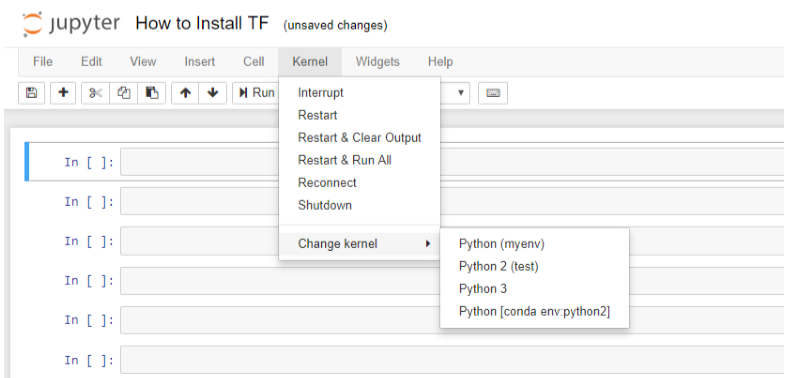Switch kernel to Python 2 (test)
Viewport: 787px width, 378px height.
[534, 267]
